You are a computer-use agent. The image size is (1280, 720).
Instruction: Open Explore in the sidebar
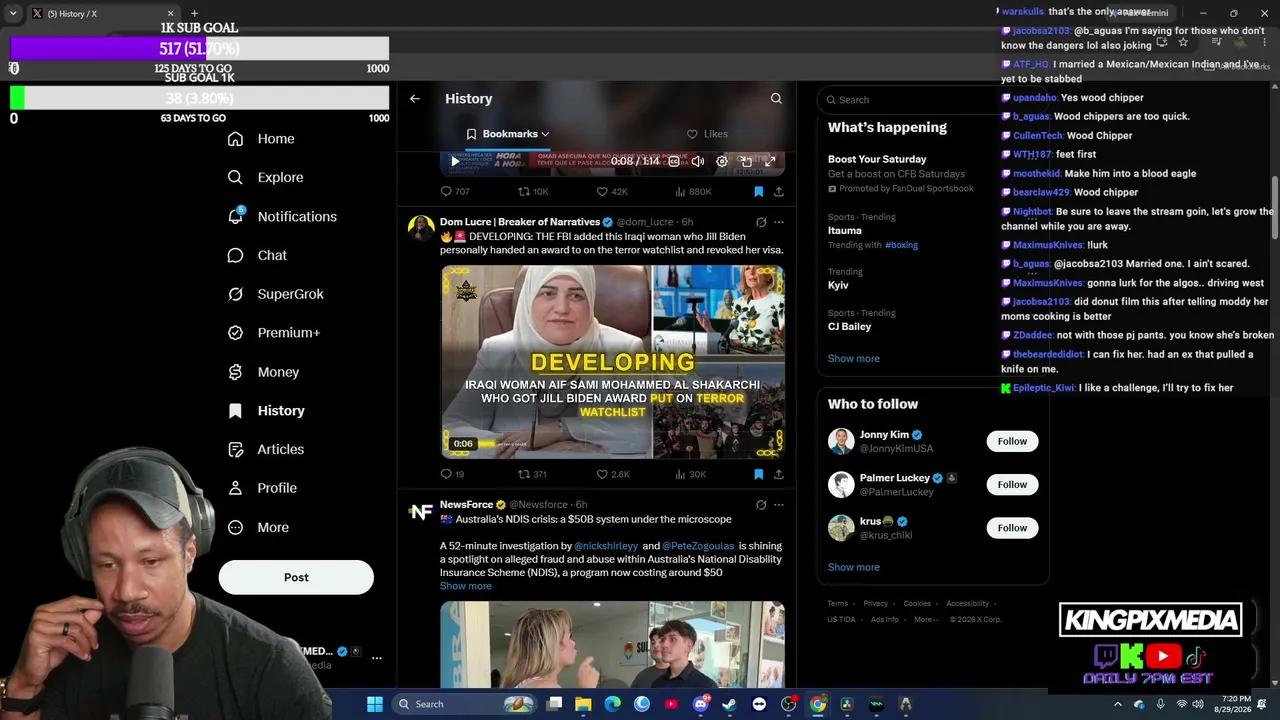point(265,177)
